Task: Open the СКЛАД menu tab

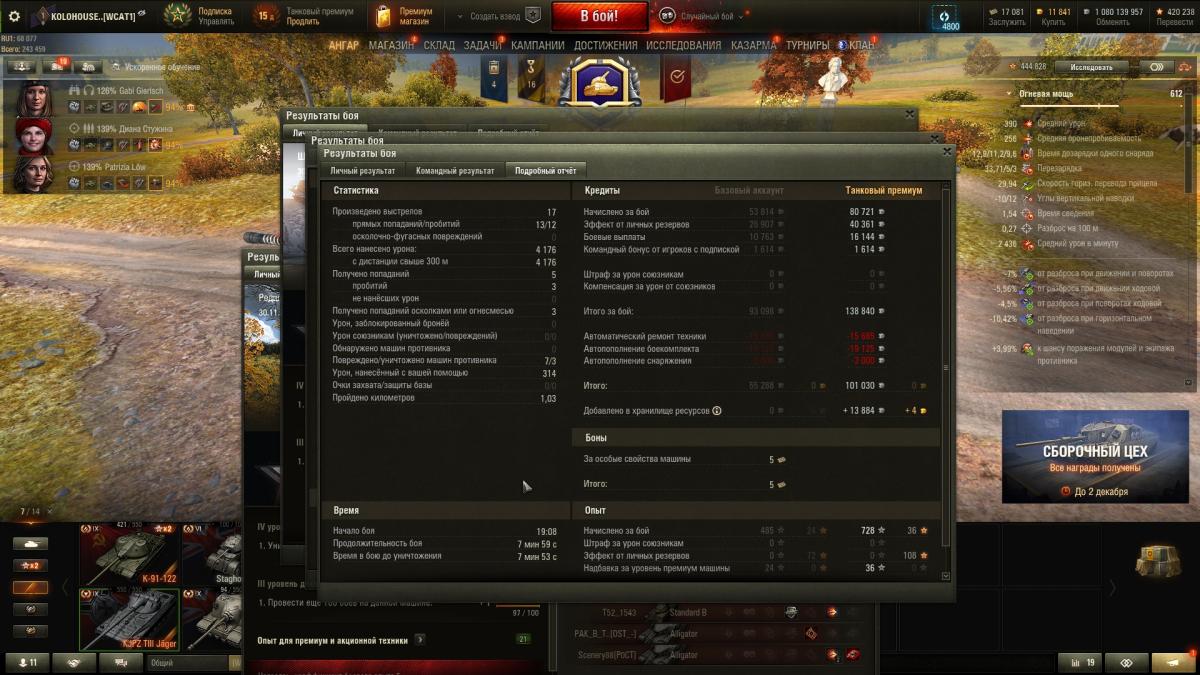Action: coord(439,45)
